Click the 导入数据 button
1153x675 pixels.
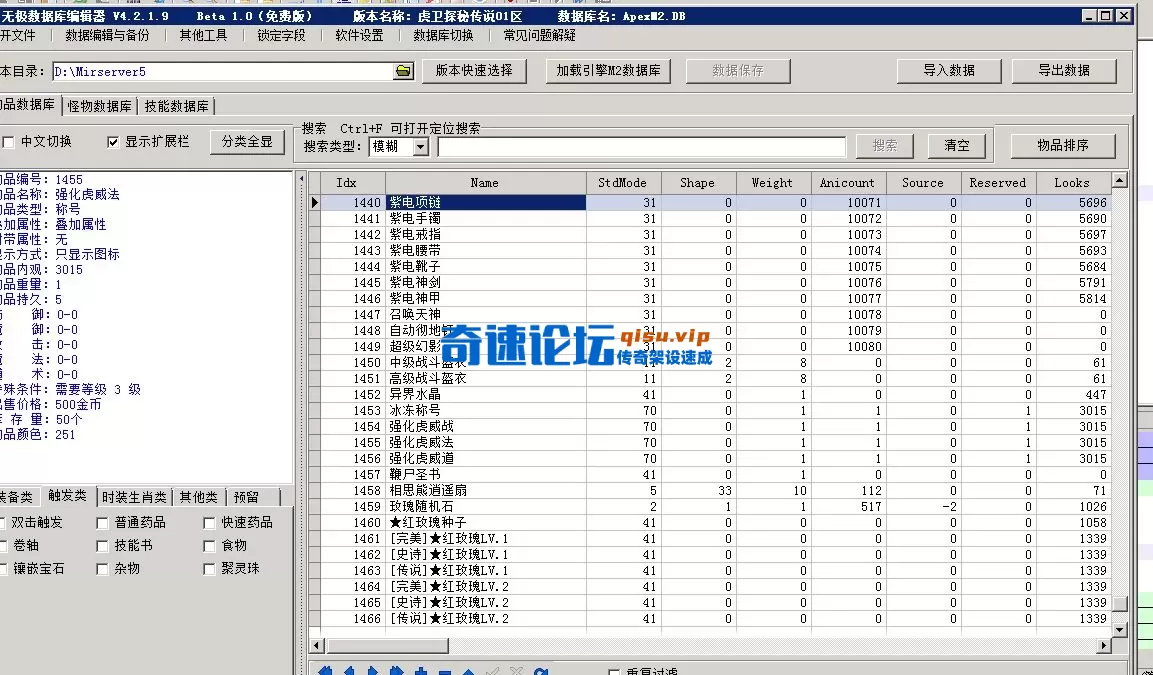947,70
